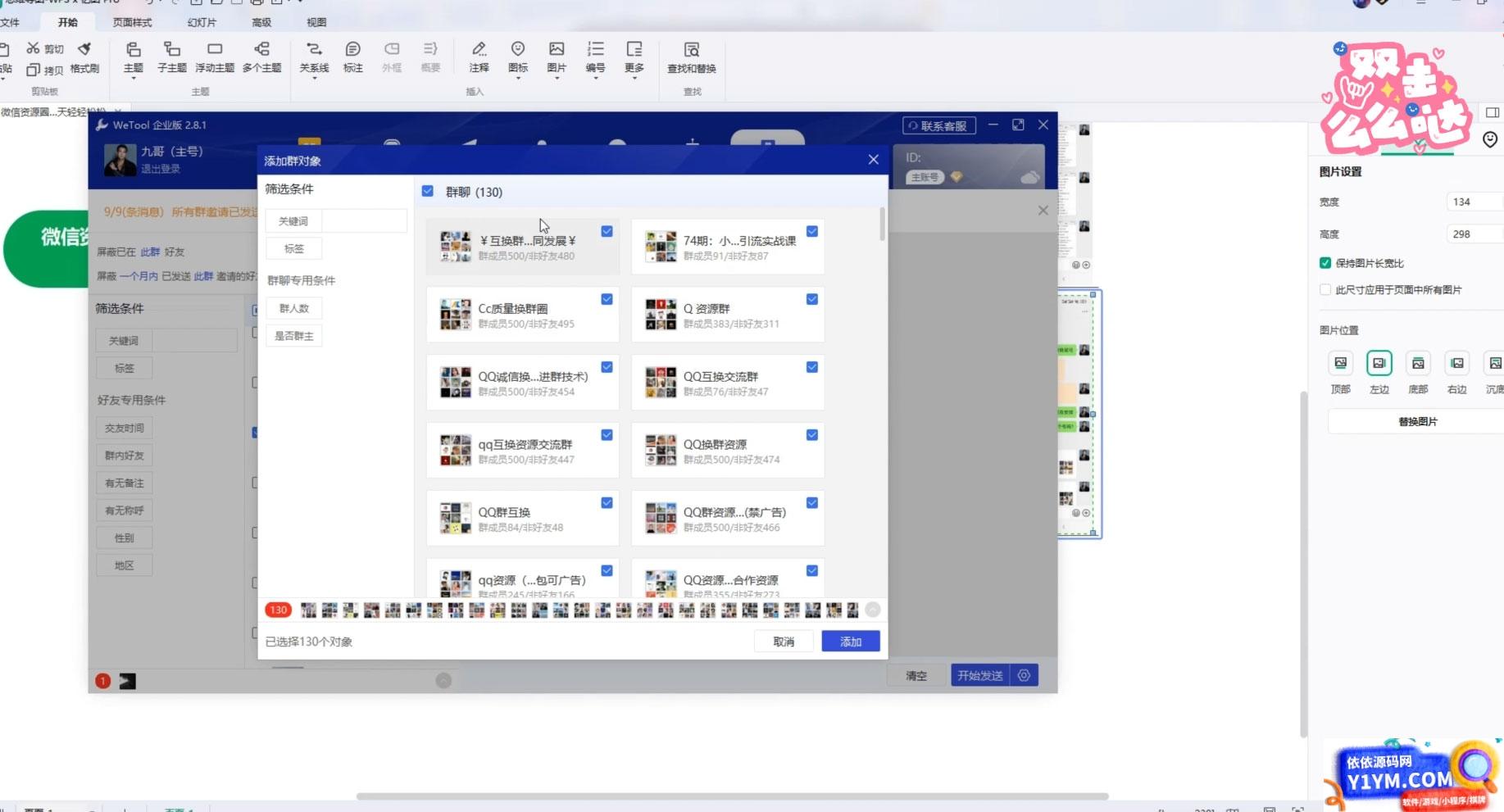Enable 此尺寸应用于页面中所有图片 checkbox
Image resolution: width=1504 pixels, height=812 pixels.
[x=1325, y=289]
